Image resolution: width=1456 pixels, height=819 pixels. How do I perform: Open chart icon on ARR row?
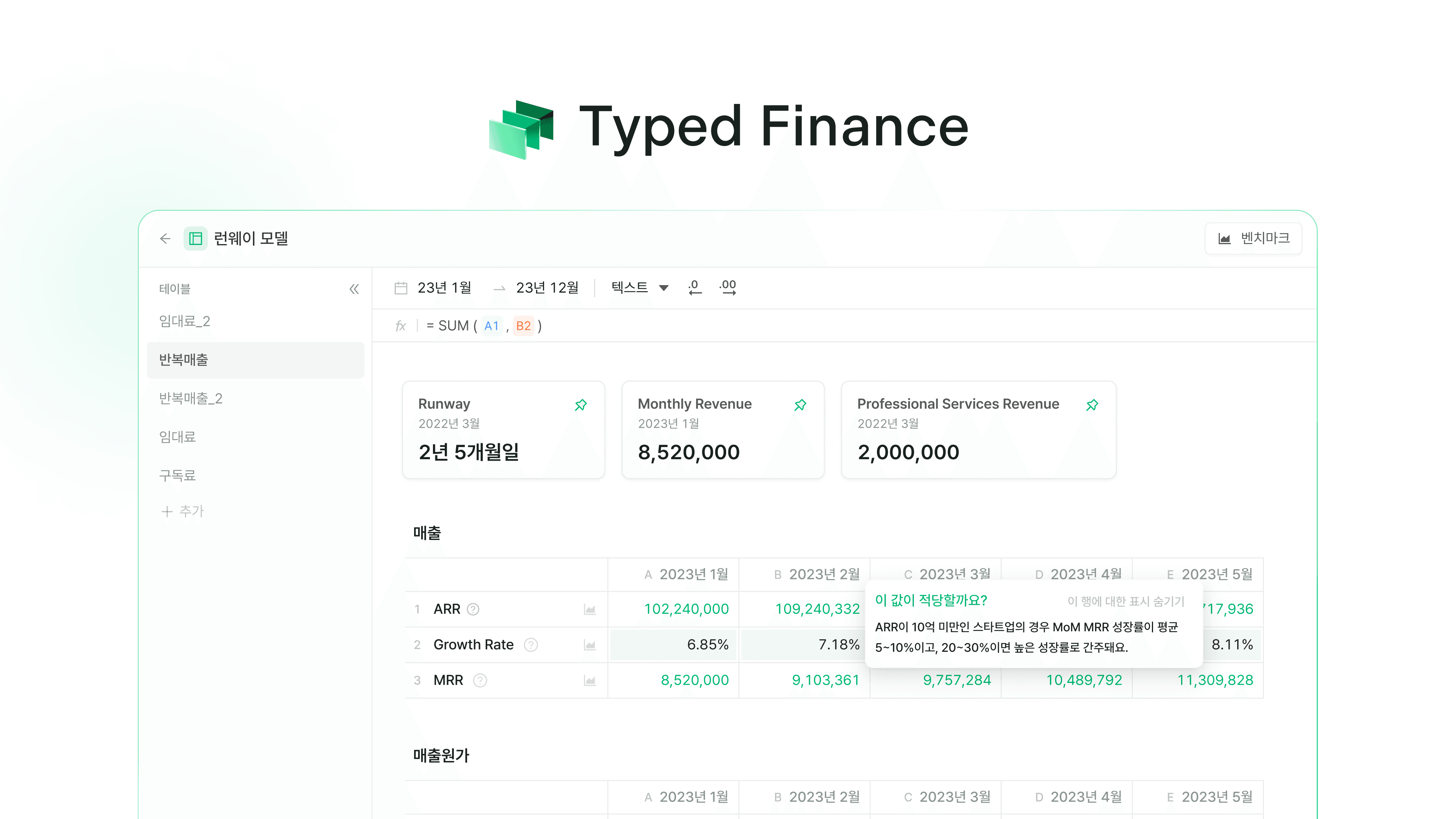590,610
